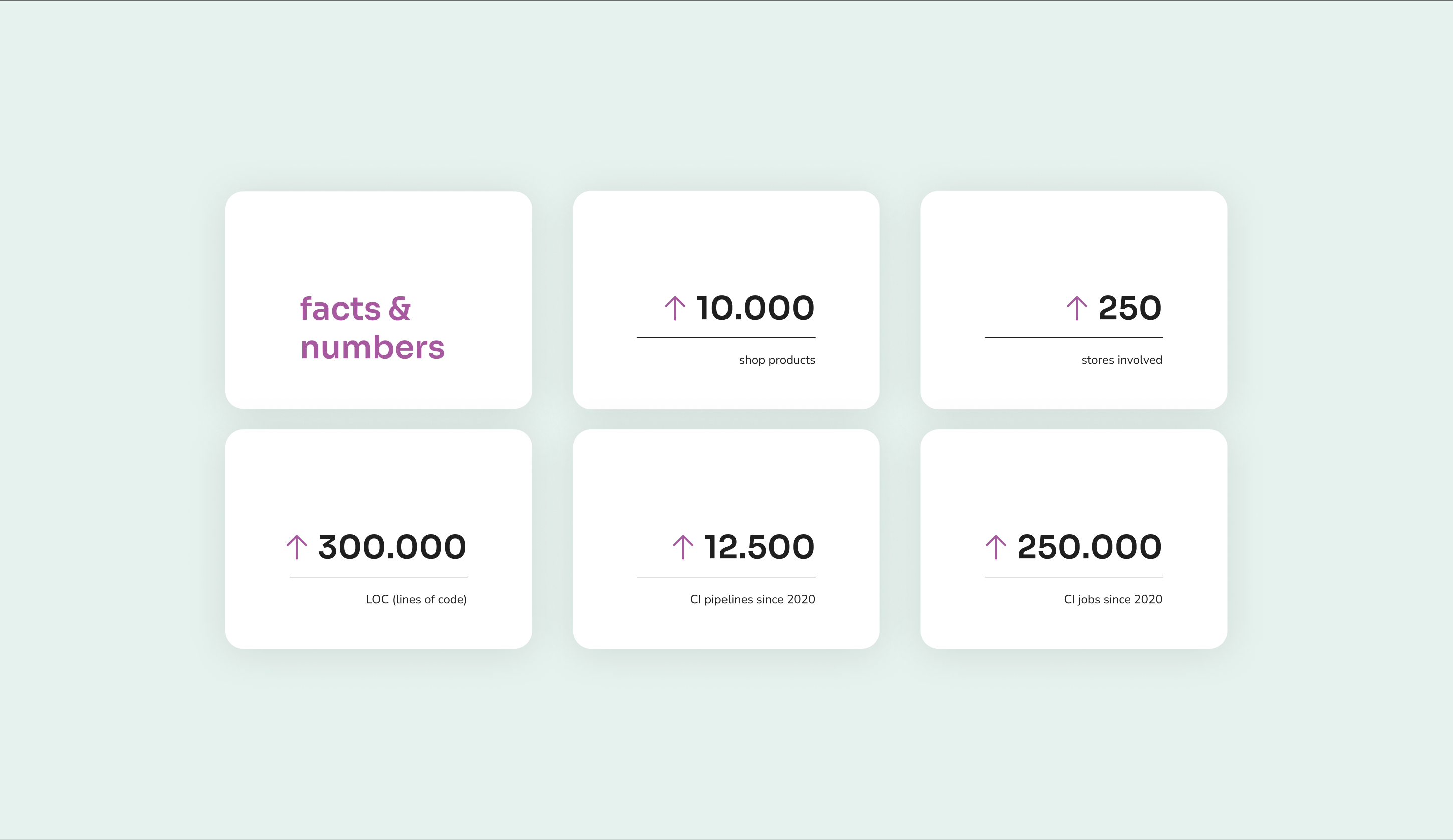
Task: Click the divider line under 10.000
Action: 726,337
